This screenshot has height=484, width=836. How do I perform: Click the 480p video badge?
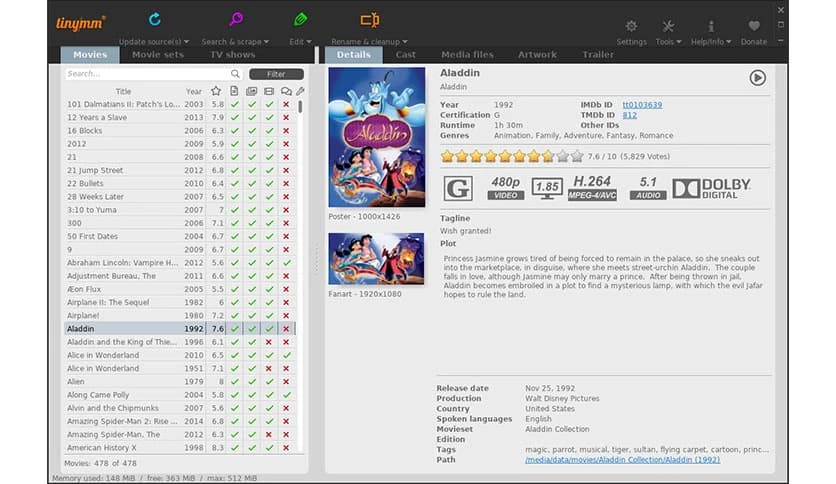coord(505,188)
